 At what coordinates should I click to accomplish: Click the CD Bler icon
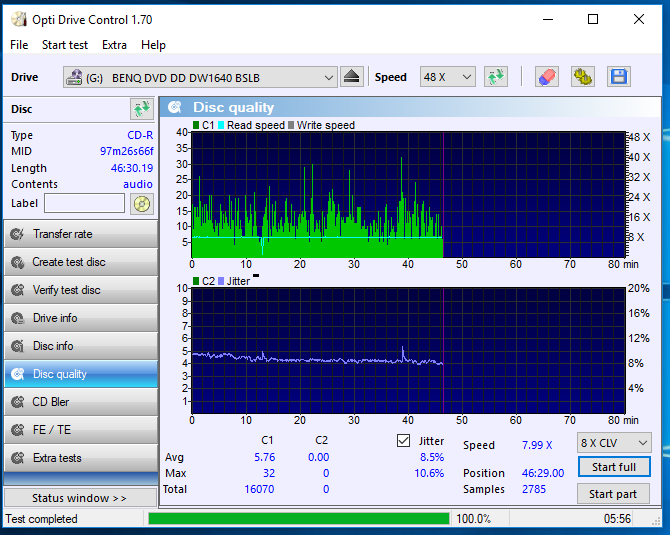pyautogui.click(x=18, y=402)
